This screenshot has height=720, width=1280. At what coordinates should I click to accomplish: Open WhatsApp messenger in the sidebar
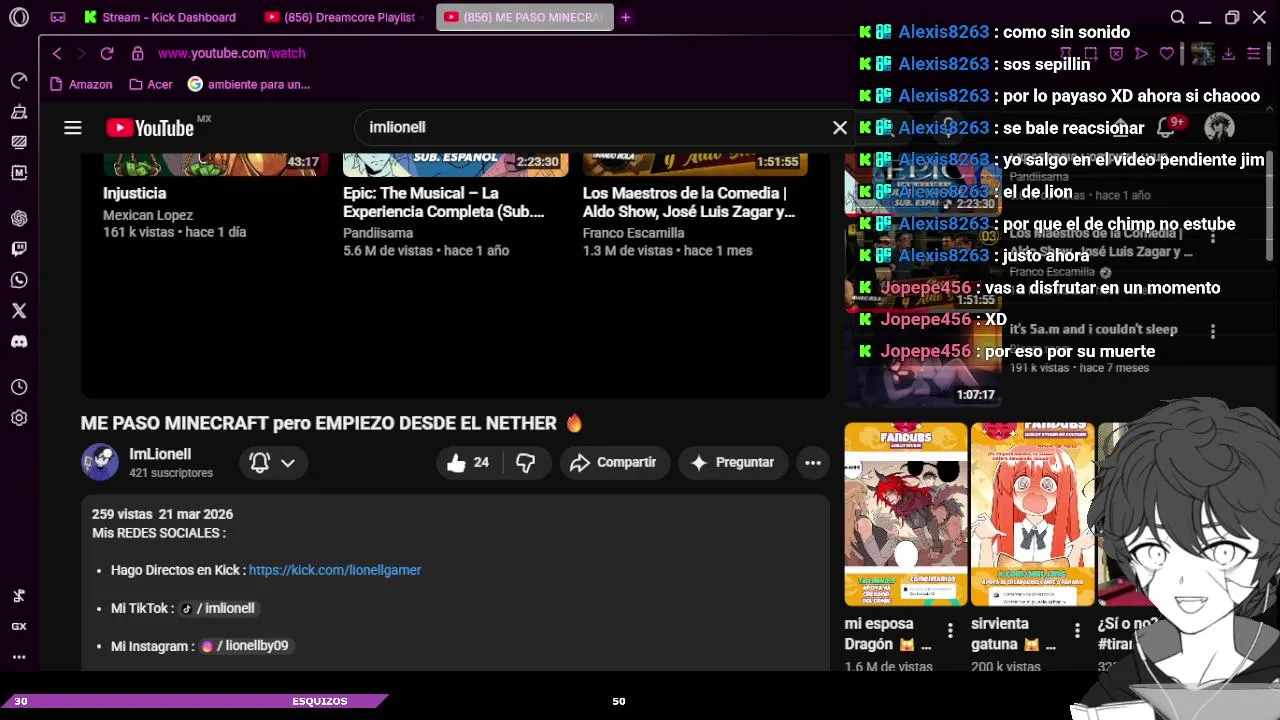19,280
